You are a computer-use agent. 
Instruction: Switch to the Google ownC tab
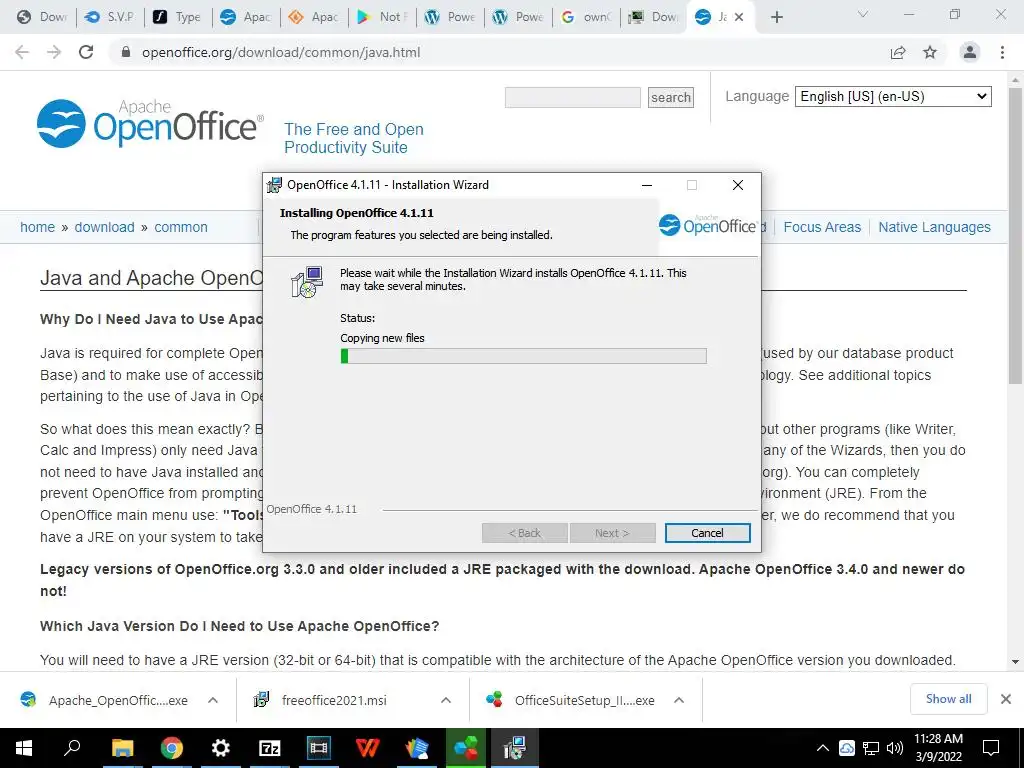point(586,17)
